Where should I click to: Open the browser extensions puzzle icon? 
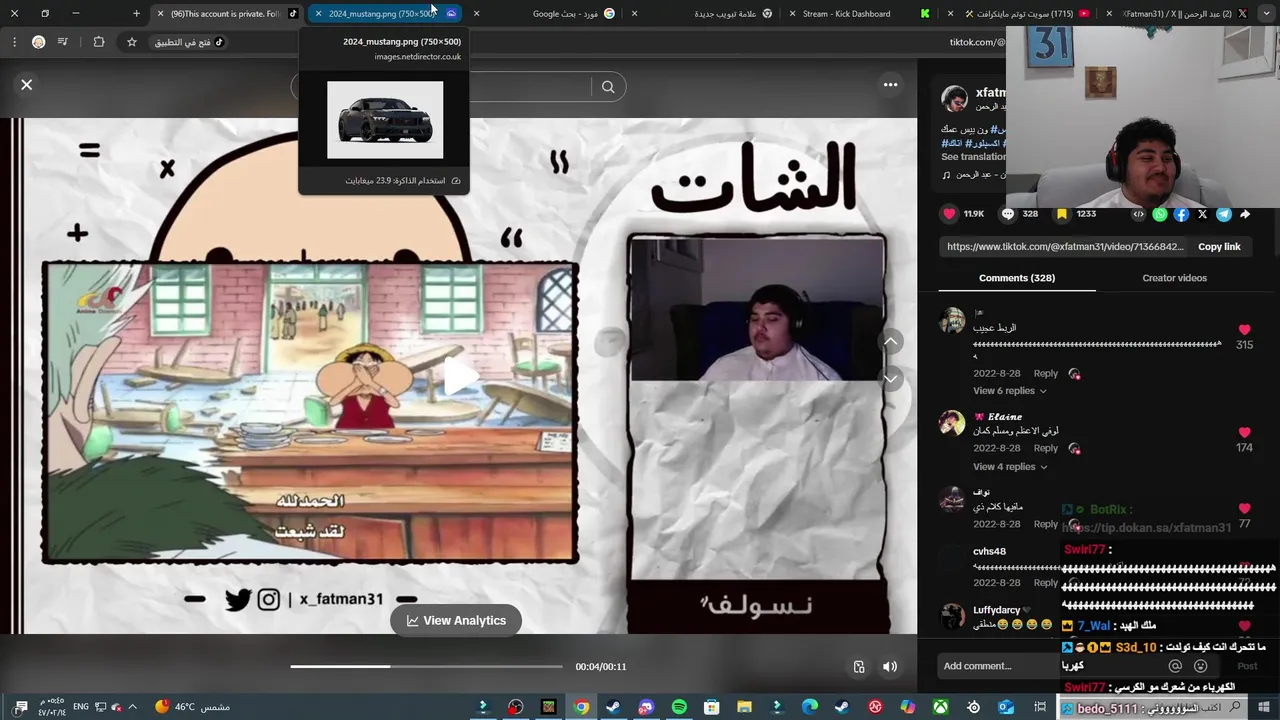pyautogui.click(x=98, y=42)
